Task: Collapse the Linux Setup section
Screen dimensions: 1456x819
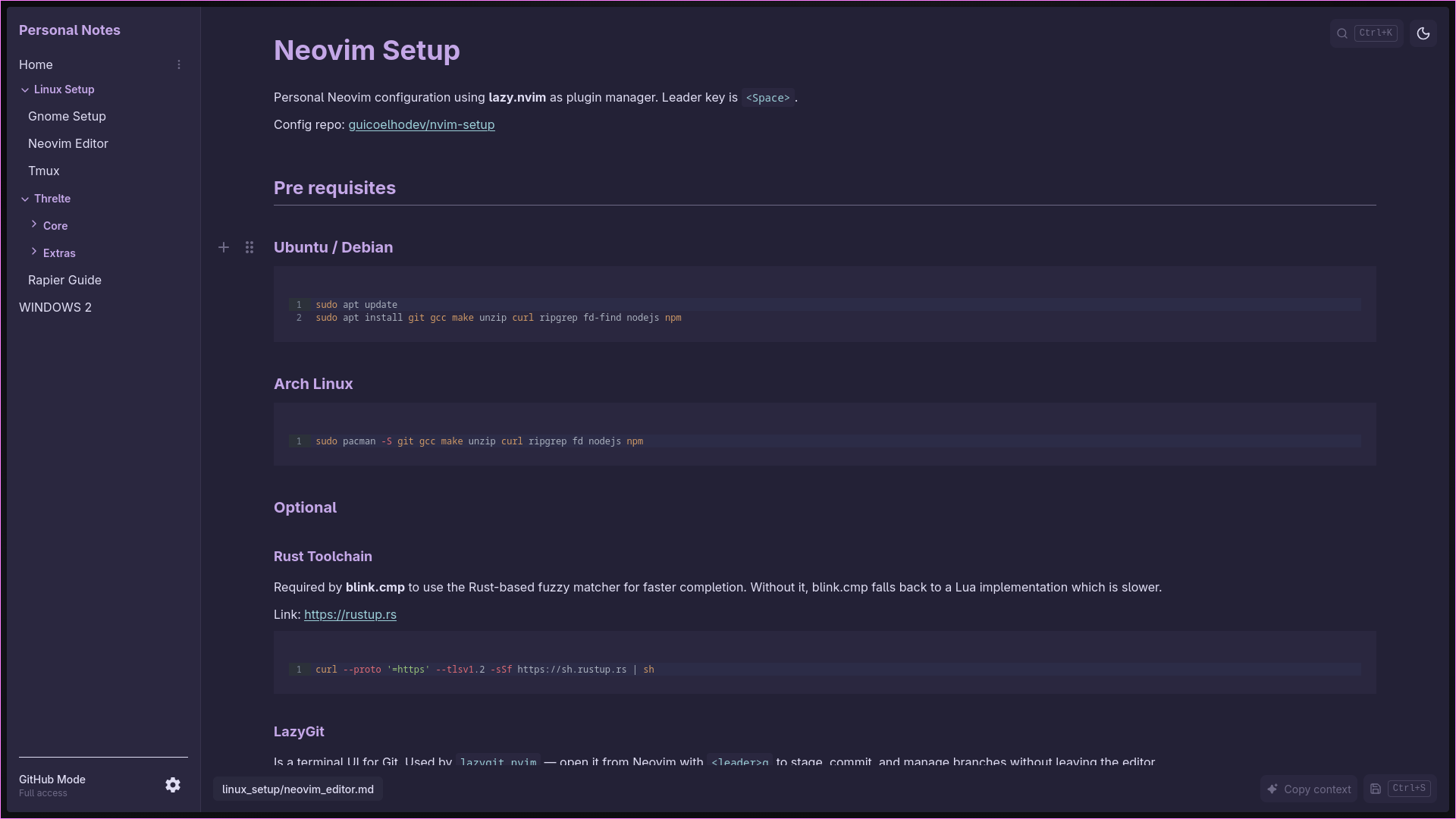Action: tap(25, 89)
